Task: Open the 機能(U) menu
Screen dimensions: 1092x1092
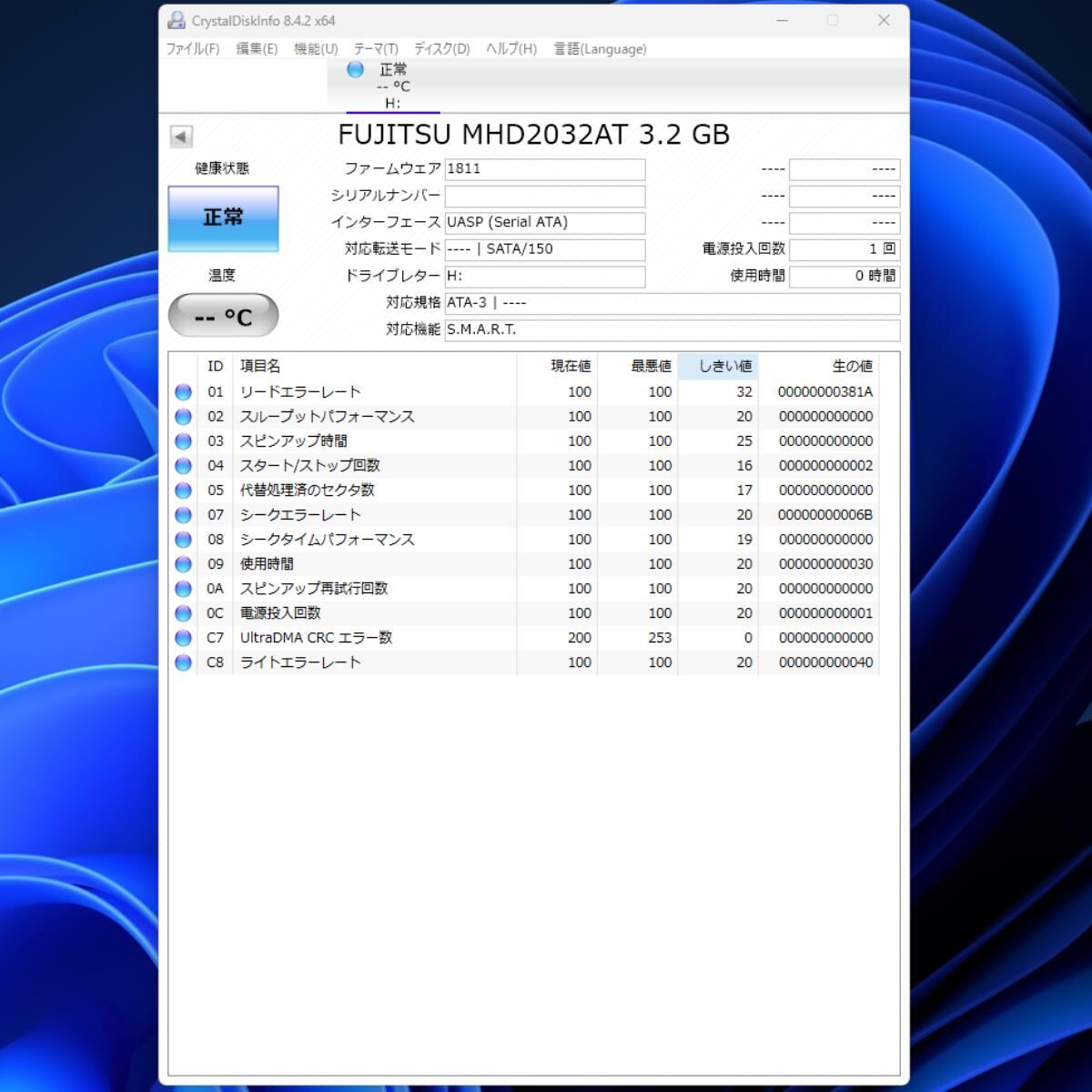Action: click(x=315, y=49)
